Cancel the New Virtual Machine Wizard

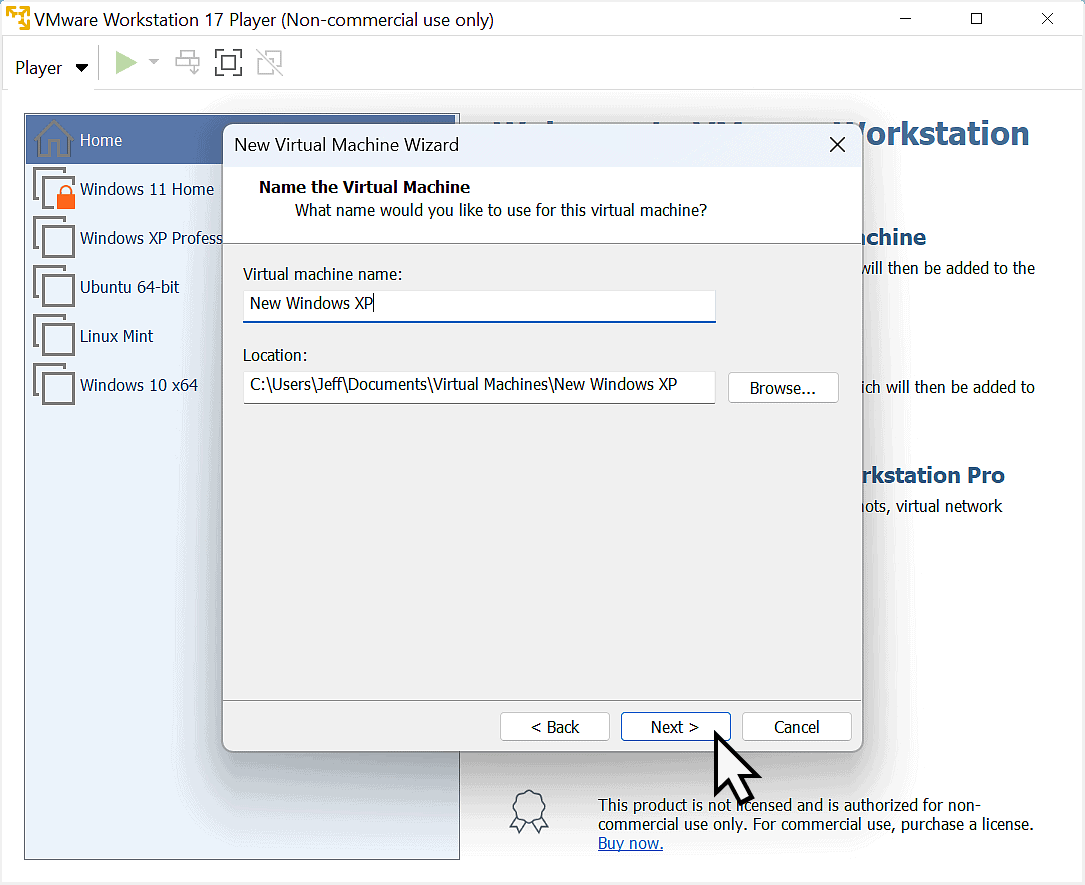click(x=796, y=726)
